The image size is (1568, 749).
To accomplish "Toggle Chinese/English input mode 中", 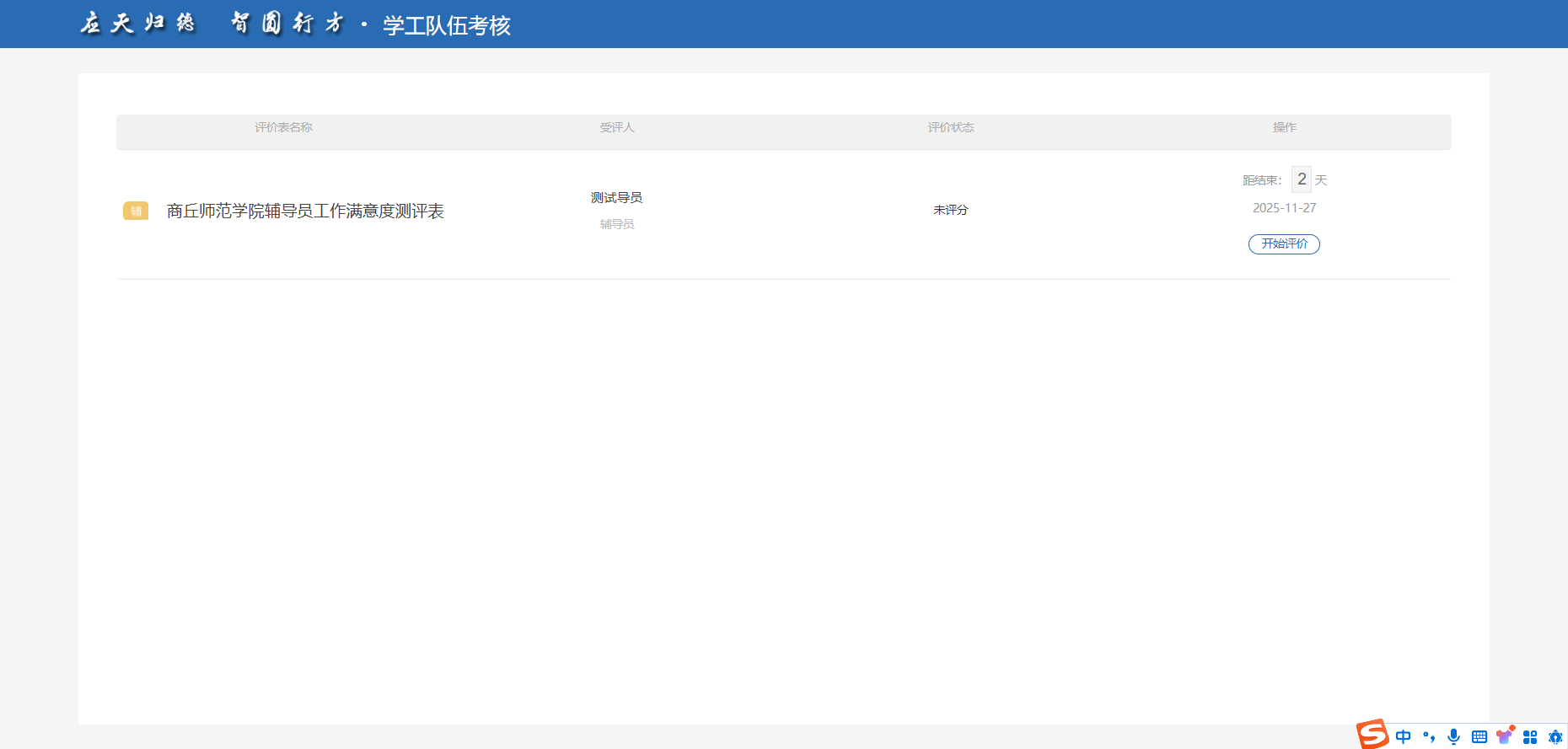I will coord(1403,736).
